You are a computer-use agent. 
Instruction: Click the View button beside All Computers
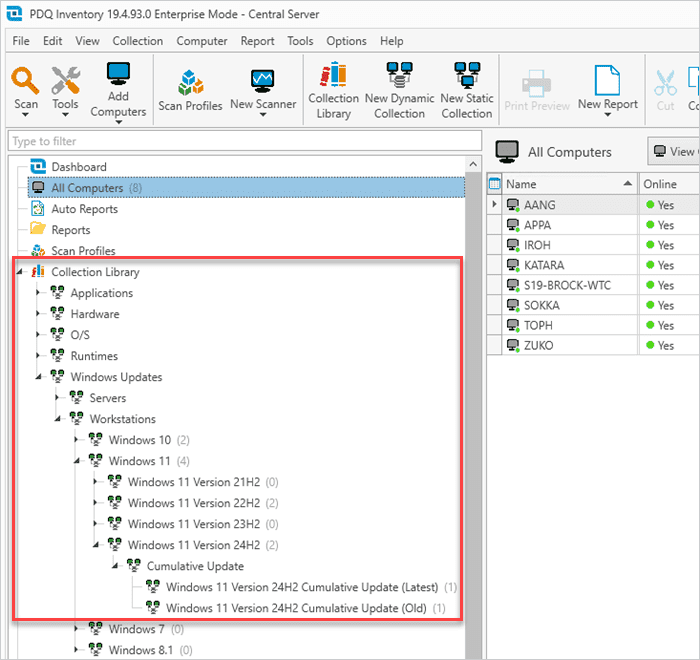674,151
